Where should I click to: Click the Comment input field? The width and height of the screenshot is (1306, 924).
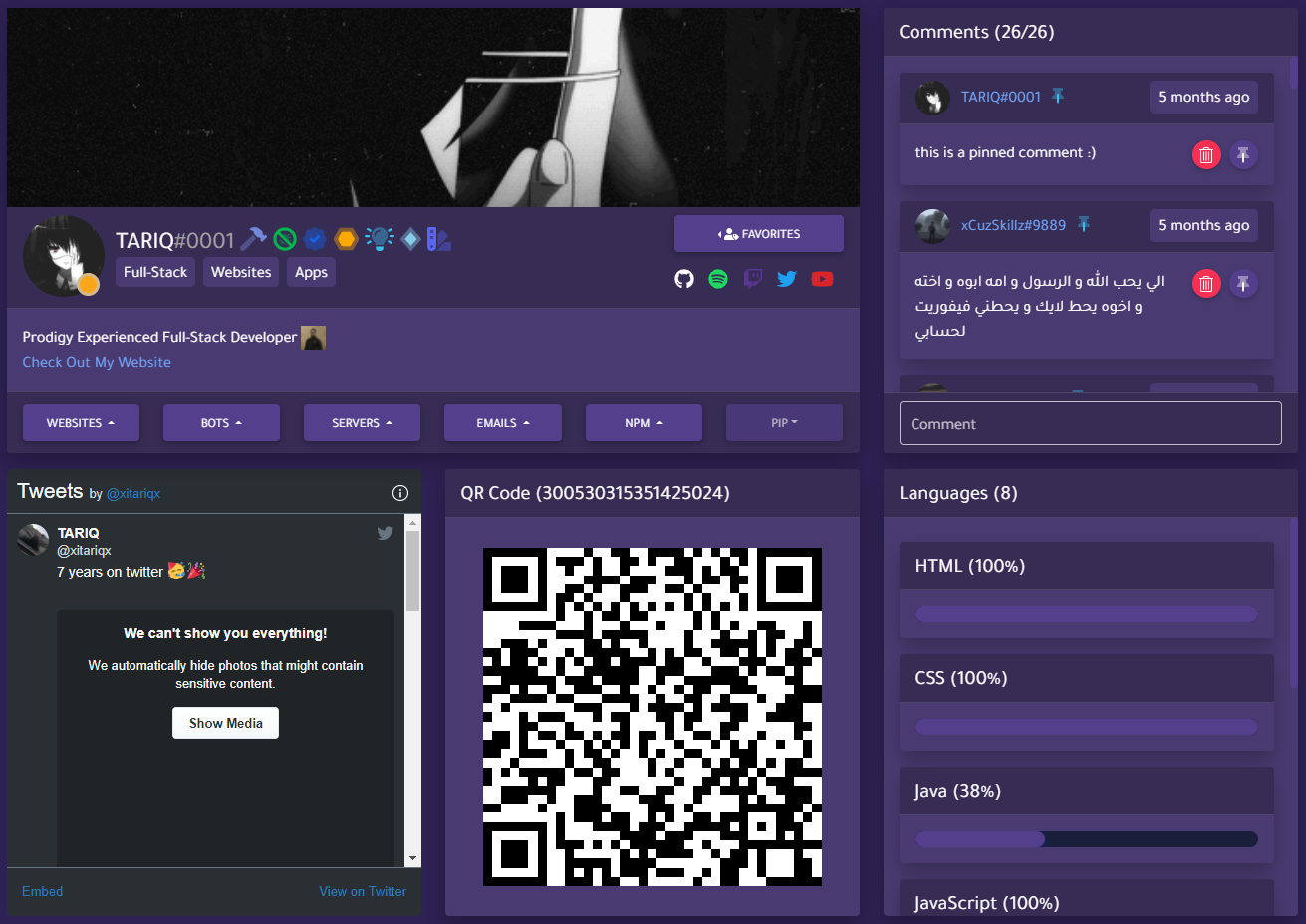(x=1091, y=423)
